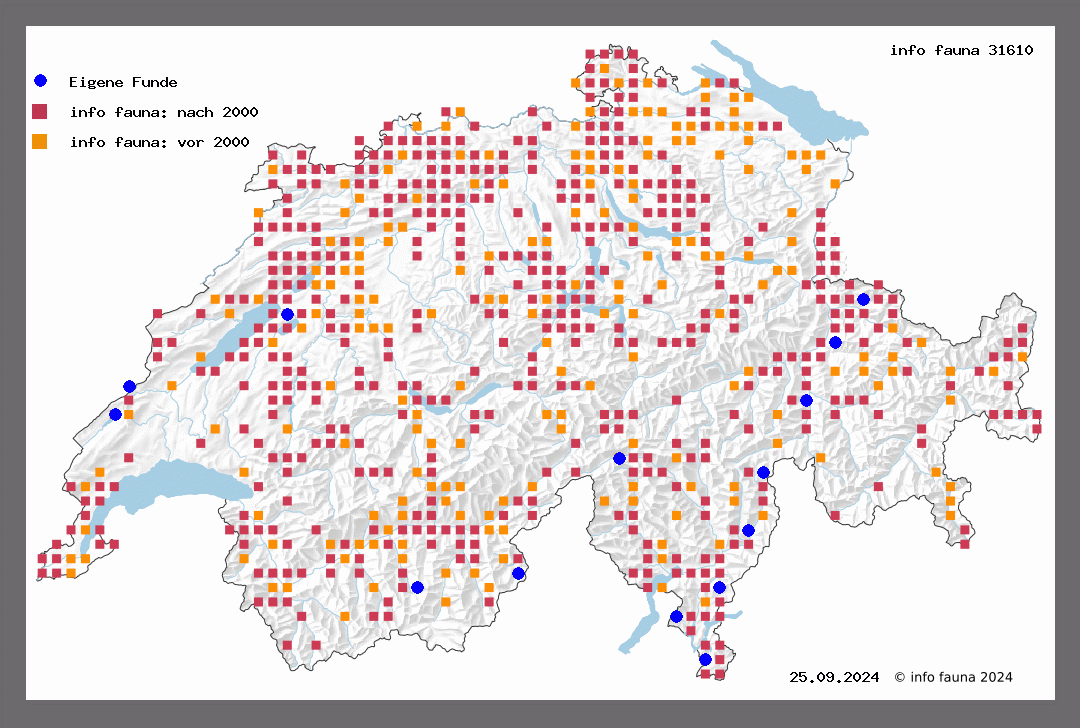Viewport: 1080px width, 728px height.
Task: Click the orange square legend marker
Action: tap(40, 141)
